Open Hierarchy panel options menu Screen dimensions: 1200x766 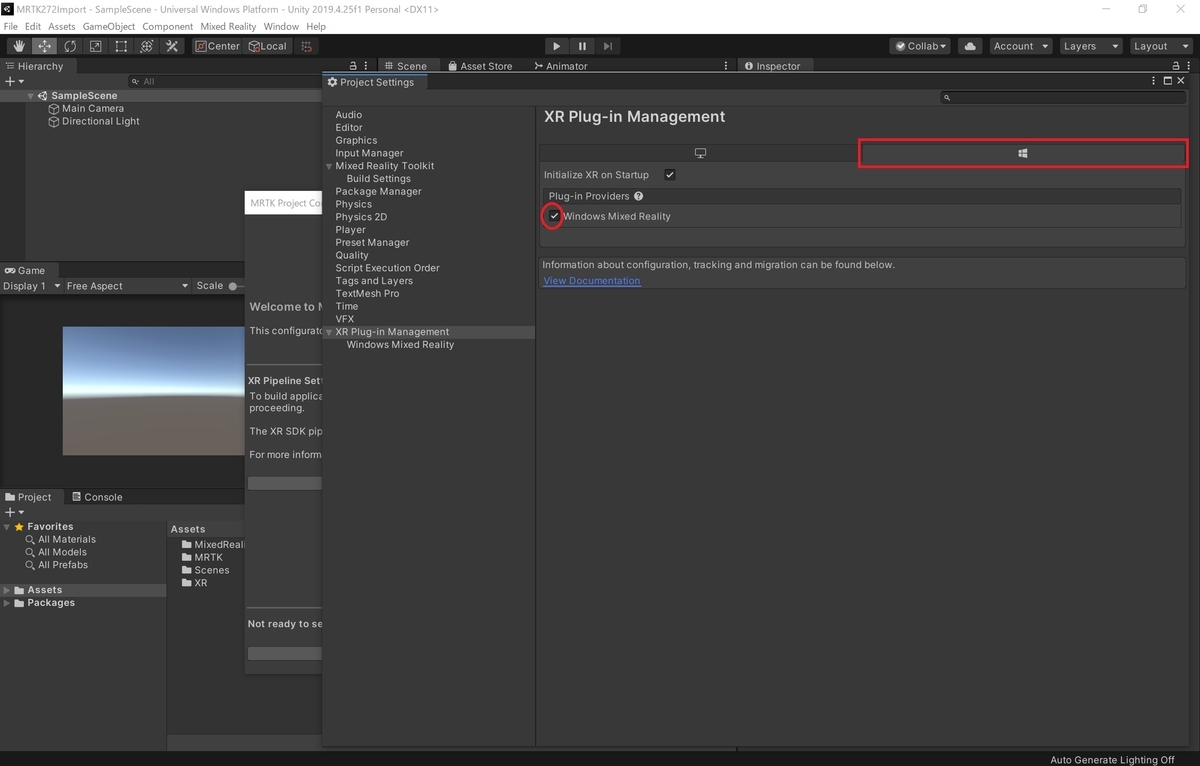[x=367, y=66]
